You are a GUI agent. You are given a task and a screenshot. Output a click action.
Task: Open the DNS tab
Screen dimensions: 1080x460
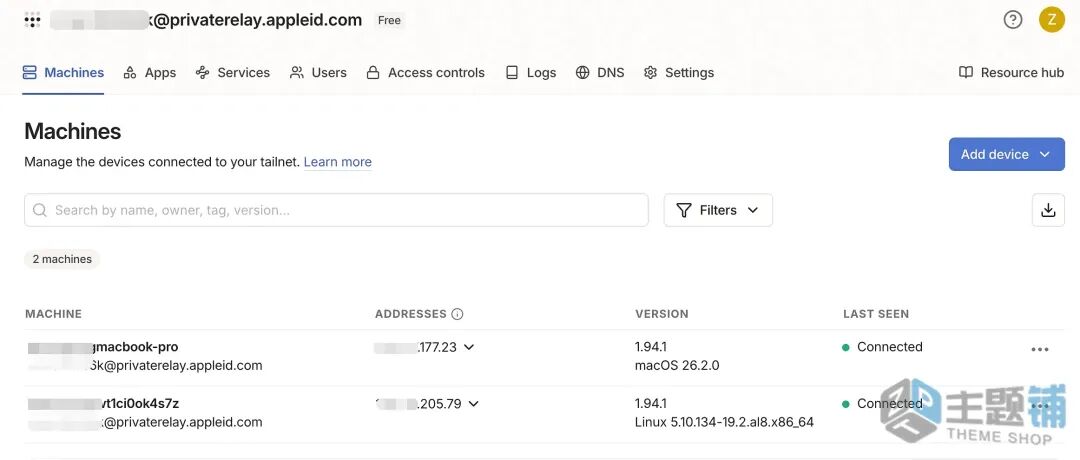600,72
